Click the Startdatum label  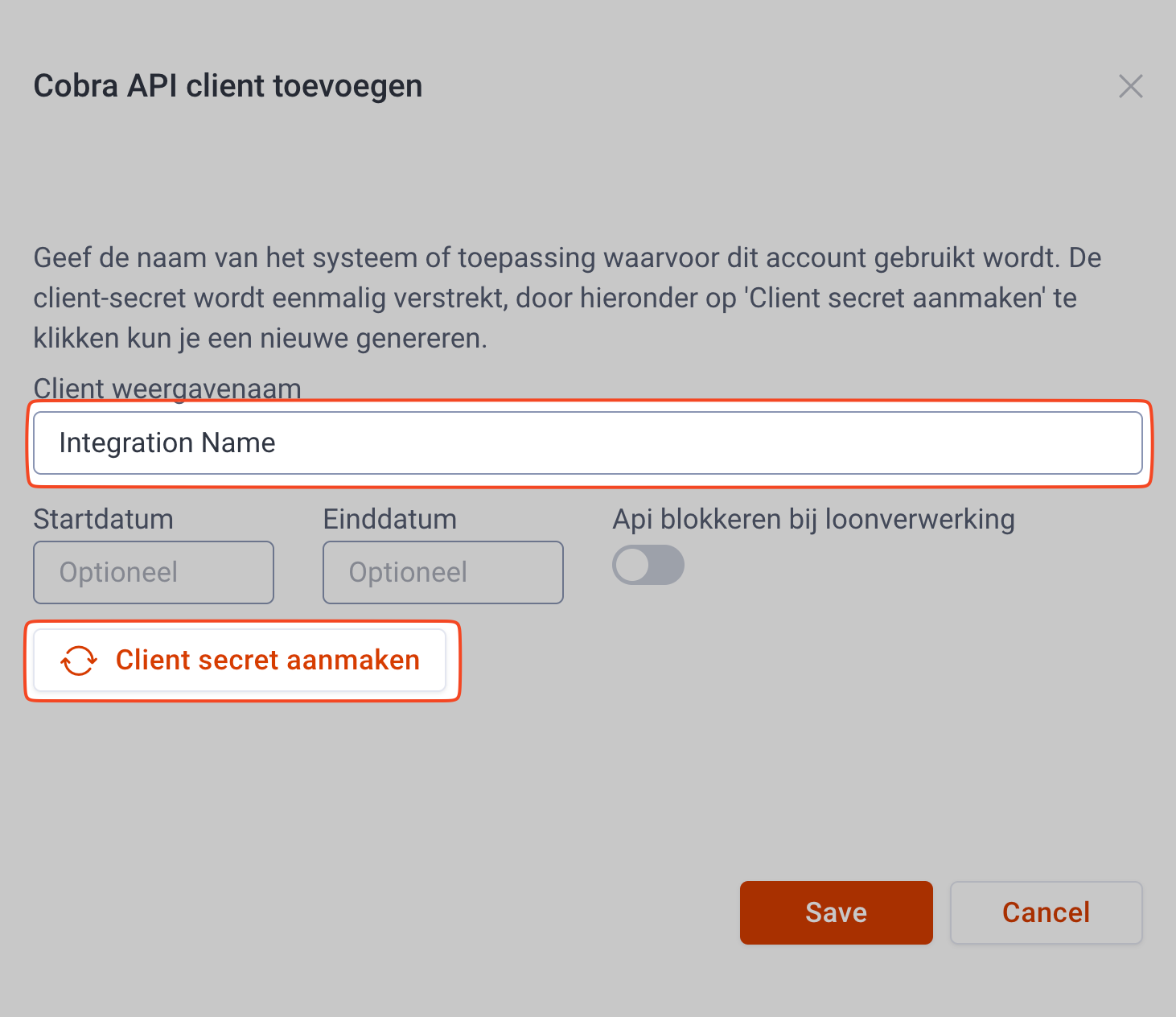click(x=104, y=519)
